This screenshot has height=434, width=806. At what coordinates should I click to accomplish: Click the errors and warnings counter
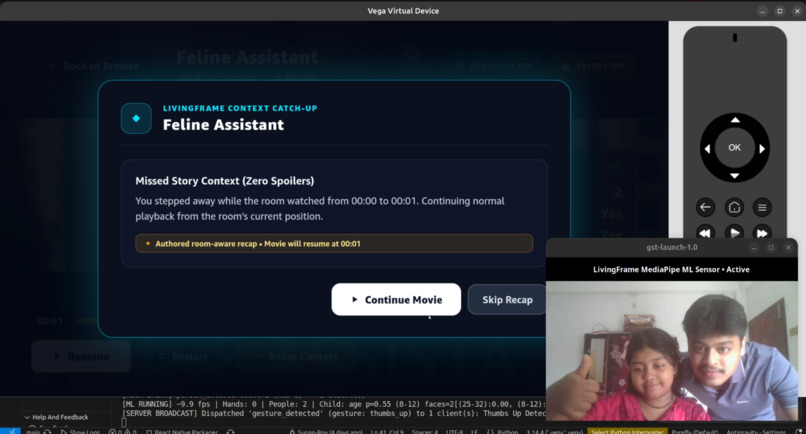pyautogui.click(x=122, y=431)
